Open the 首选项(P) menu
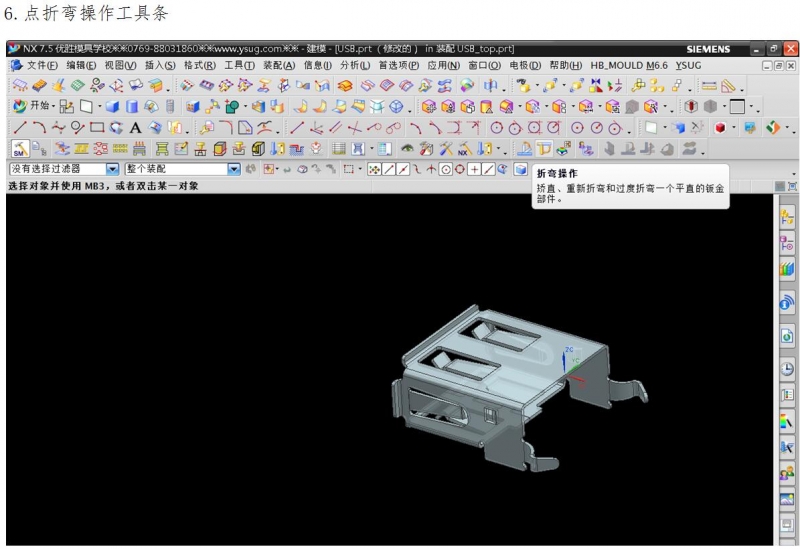800x549 pixels. pos(399,65)
